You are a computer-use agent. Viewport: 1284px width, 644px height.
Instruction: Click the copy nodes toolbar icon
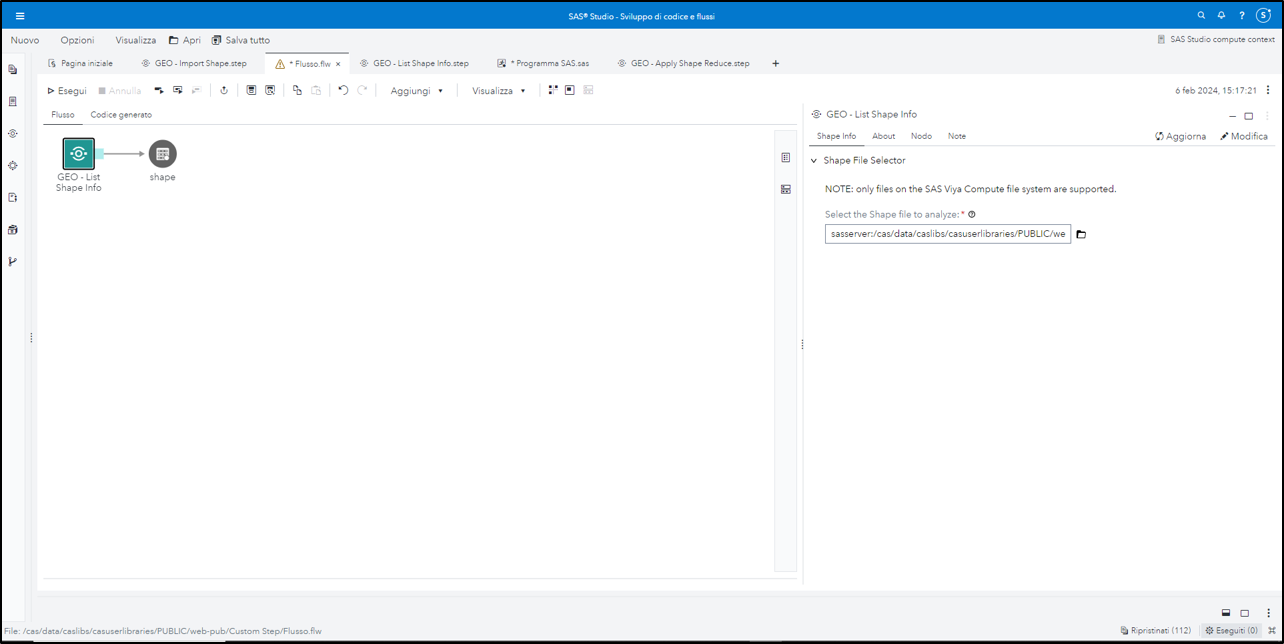(x=297, y=90)
